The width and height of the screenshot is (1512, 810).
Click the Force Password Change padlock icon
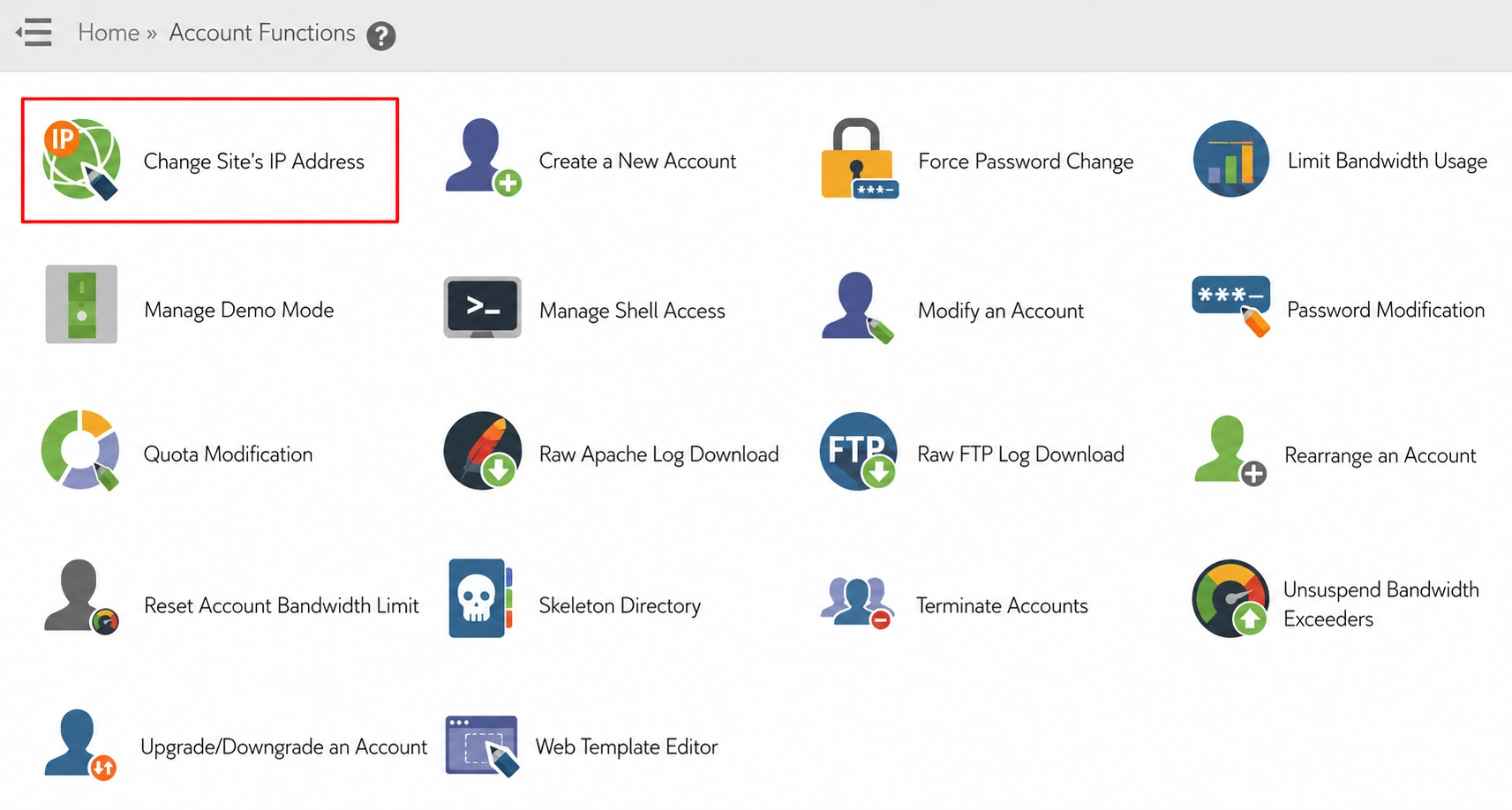[859, 159]
